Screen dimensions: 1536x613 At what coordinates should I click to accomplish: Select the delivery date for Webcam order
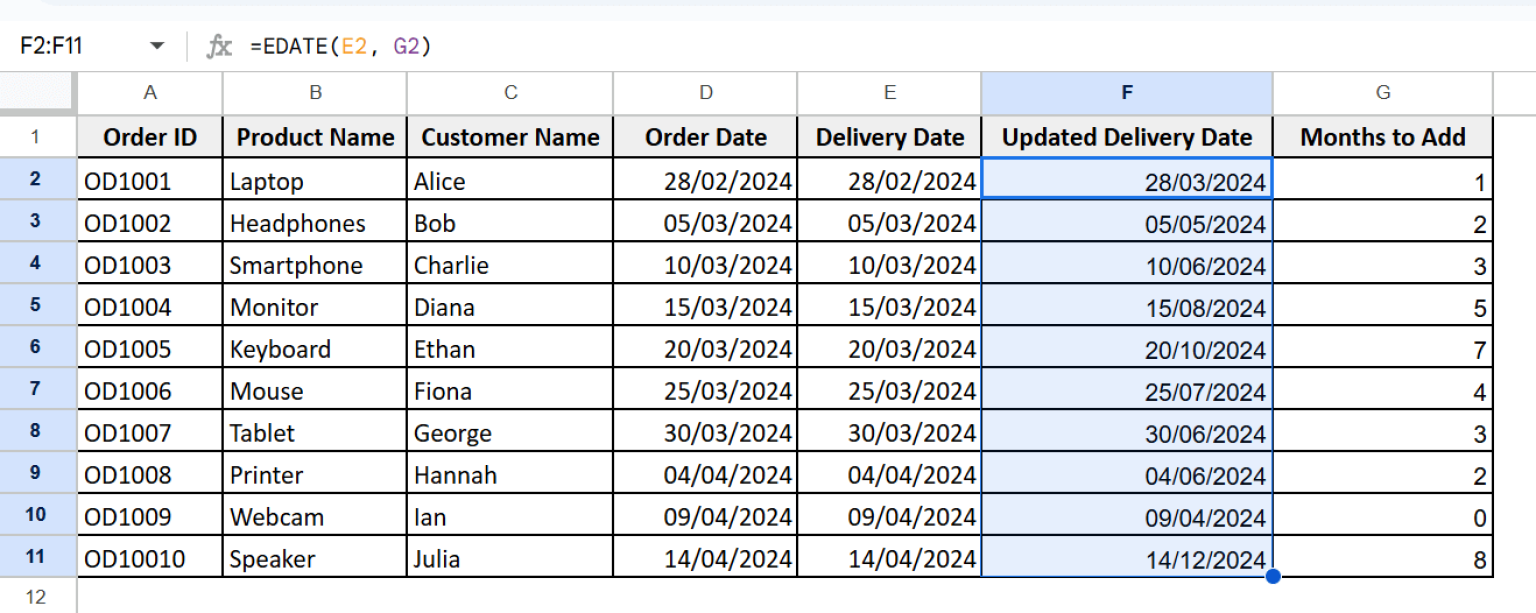(889, 516)
